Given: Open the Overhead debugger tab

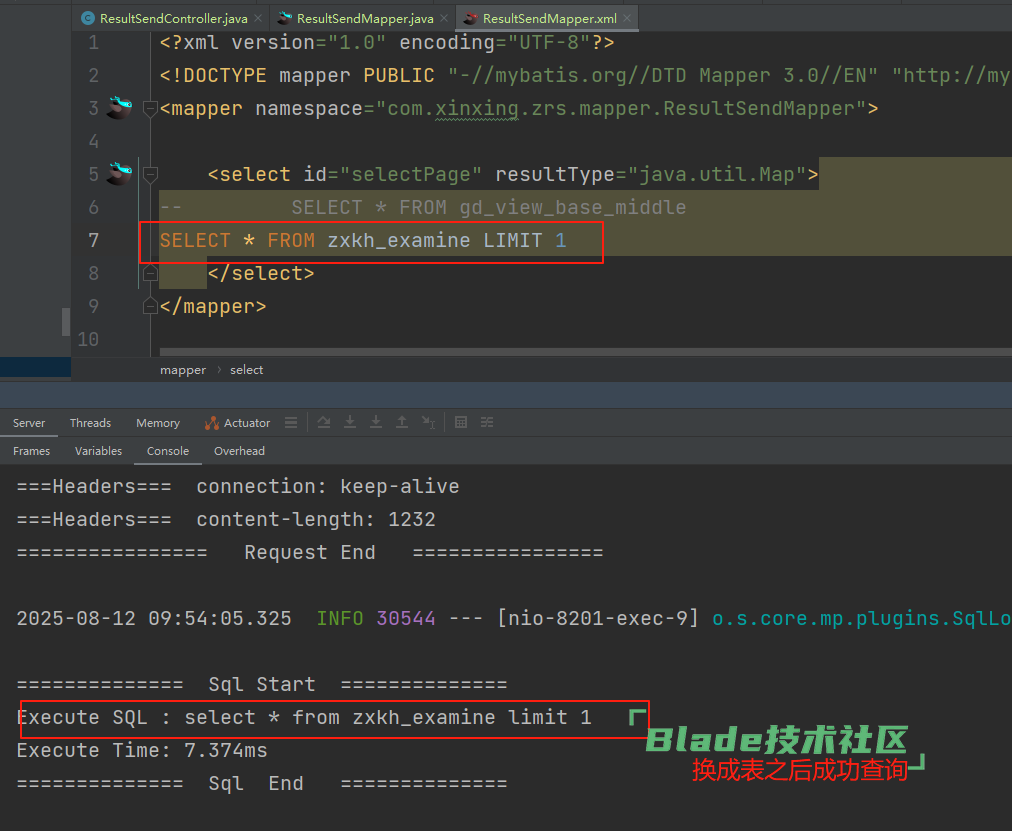Looking at the screenshot, I should click(239, 451).
